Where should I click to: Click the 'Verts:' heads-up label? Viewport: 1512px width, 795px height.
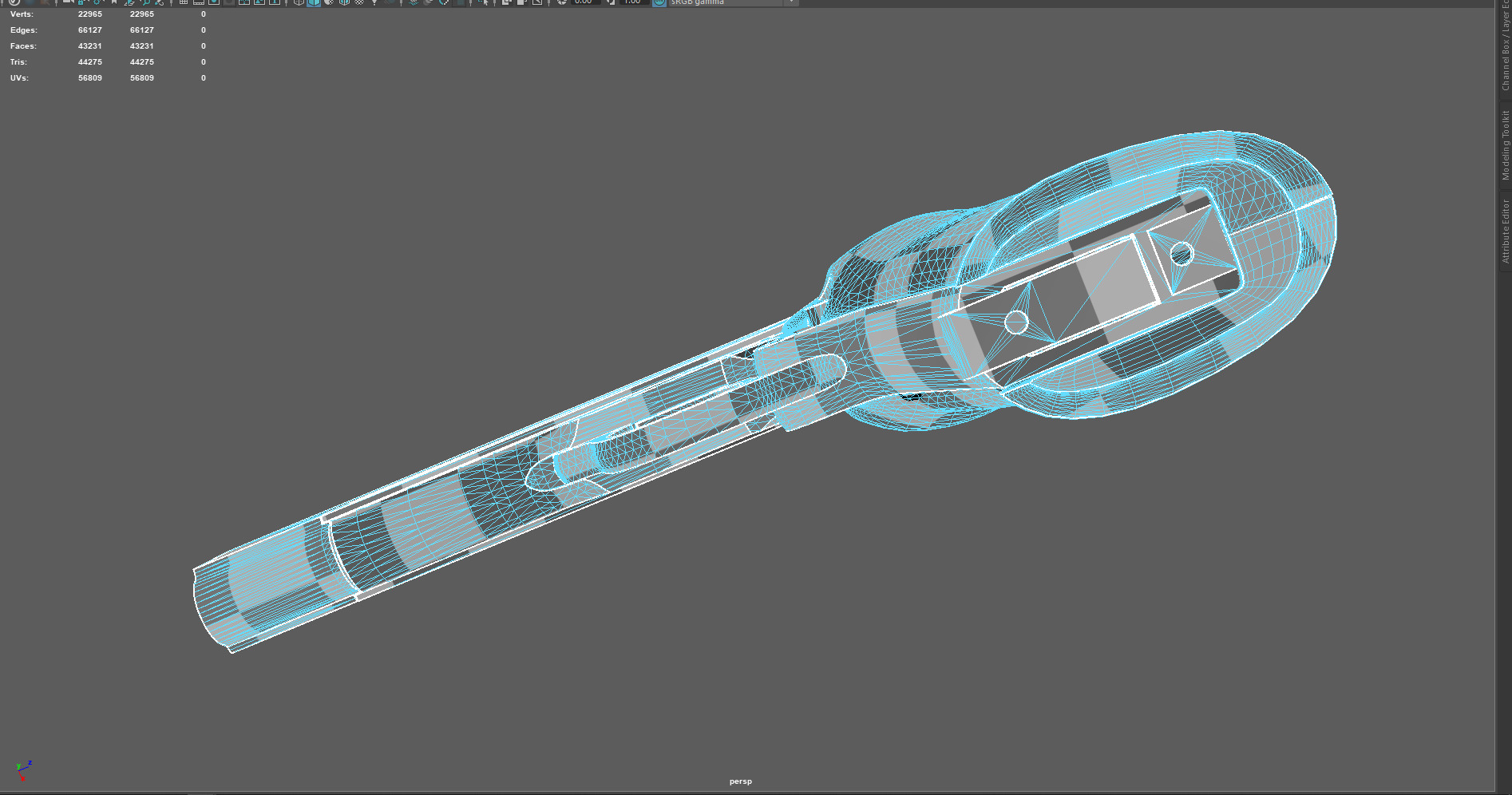click(x=22, y=14)
